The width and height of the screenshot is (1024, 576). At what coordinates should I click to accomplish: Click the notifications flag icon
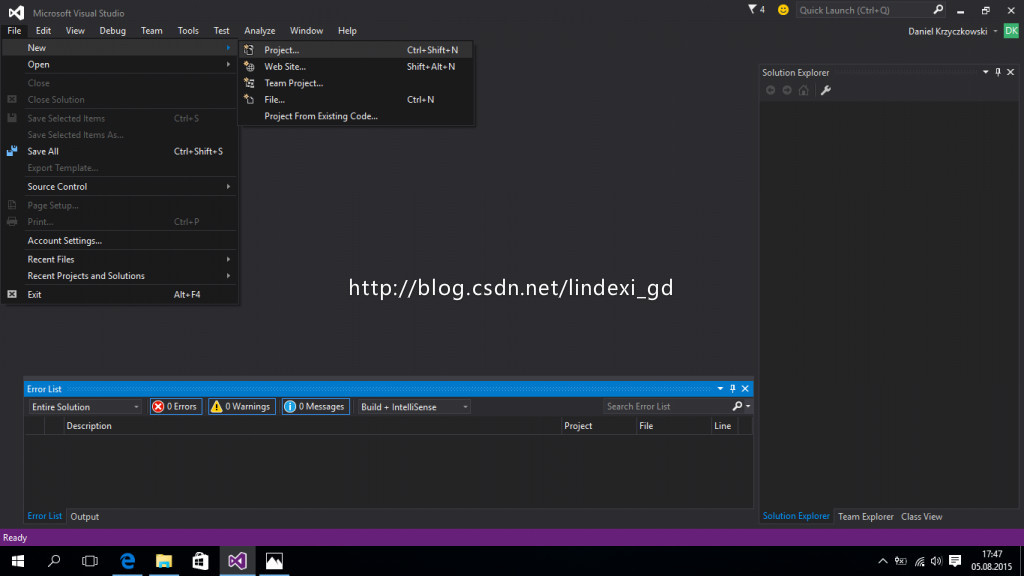[x=752, y=10]
